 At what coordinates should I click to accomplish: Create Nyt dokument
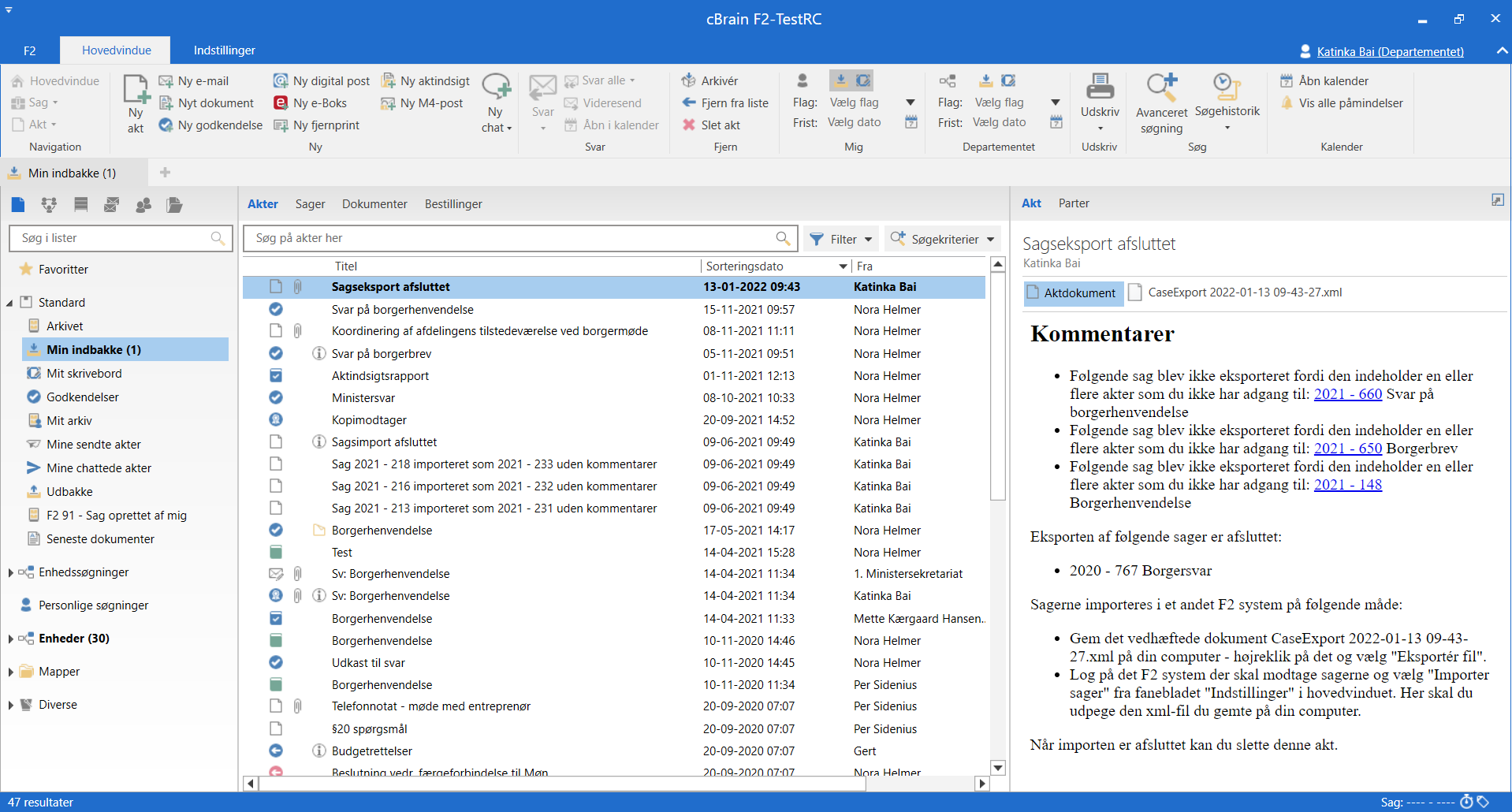coord(207,103)
